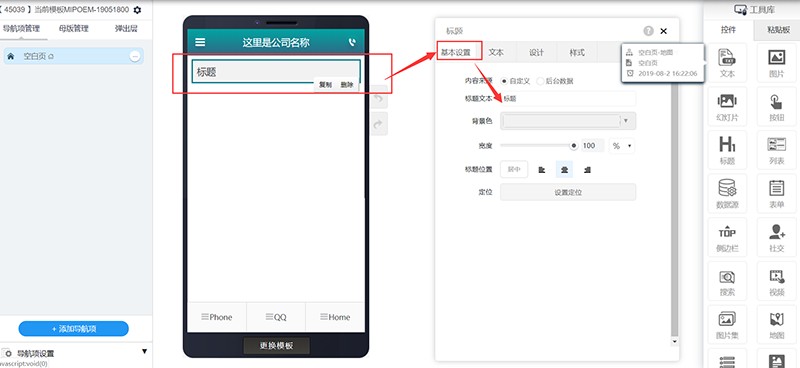
Task: Switch to the 设计 tab
Action: 536,52
